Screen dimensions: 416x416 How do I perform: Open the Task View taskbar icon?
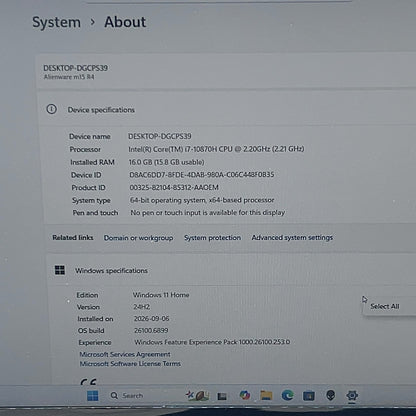click(222, 396)
